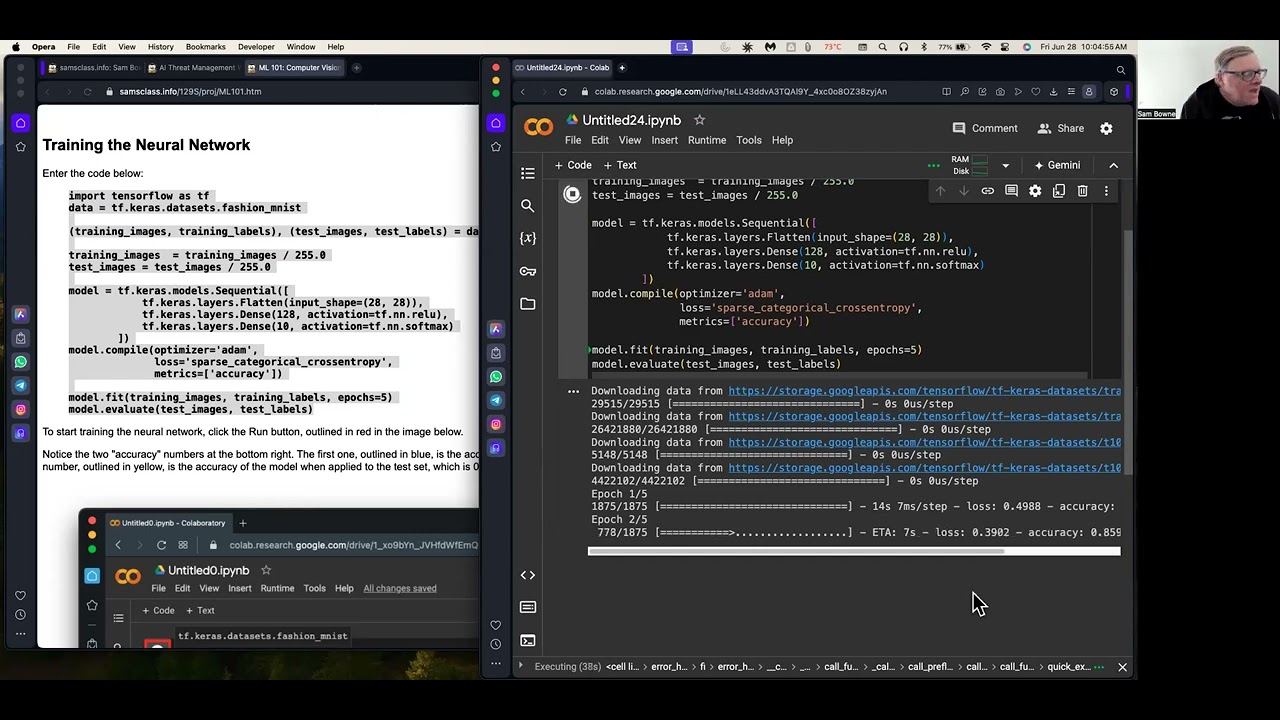
Task: Open Instagram in Colab window sidebar
Action: pos(495,425)
